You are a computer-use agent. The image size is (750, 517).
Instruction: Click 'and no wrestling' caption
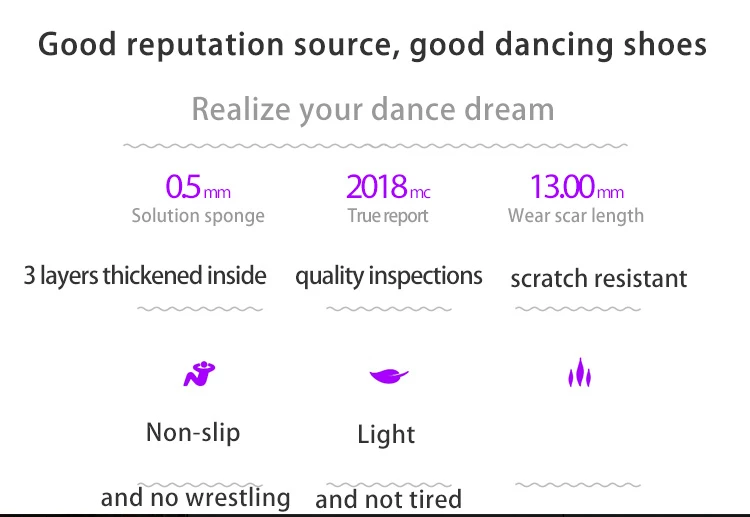coord(196,498)
